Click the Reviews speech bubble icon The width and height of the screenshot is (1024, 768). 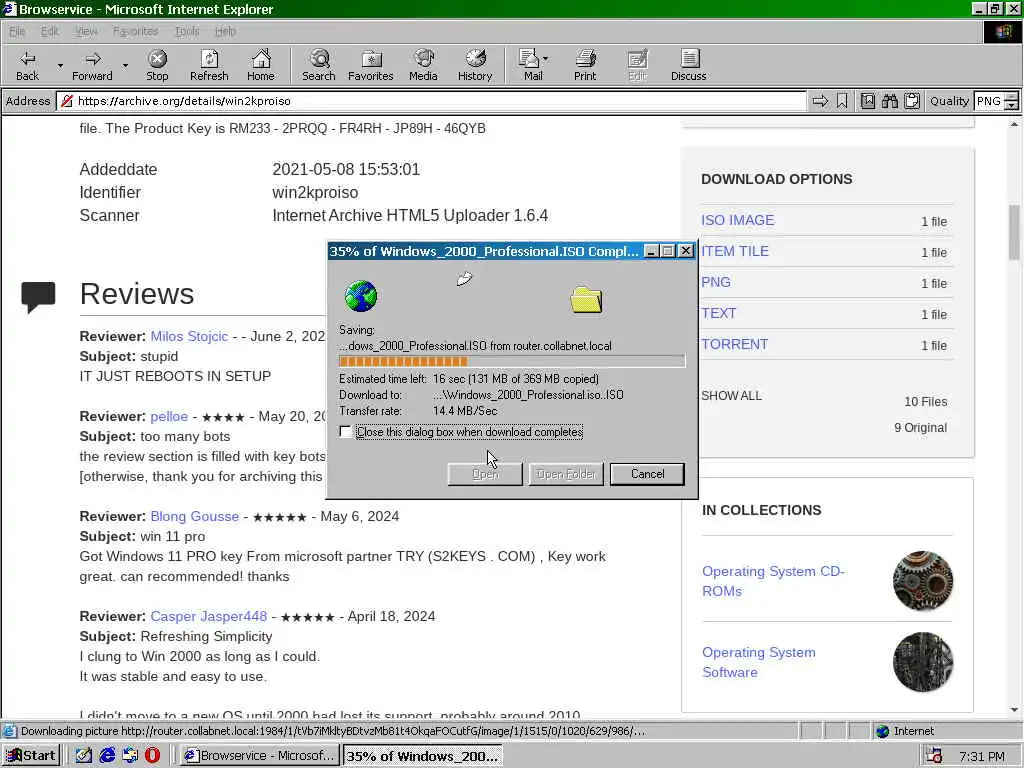(x=38, y=297)
